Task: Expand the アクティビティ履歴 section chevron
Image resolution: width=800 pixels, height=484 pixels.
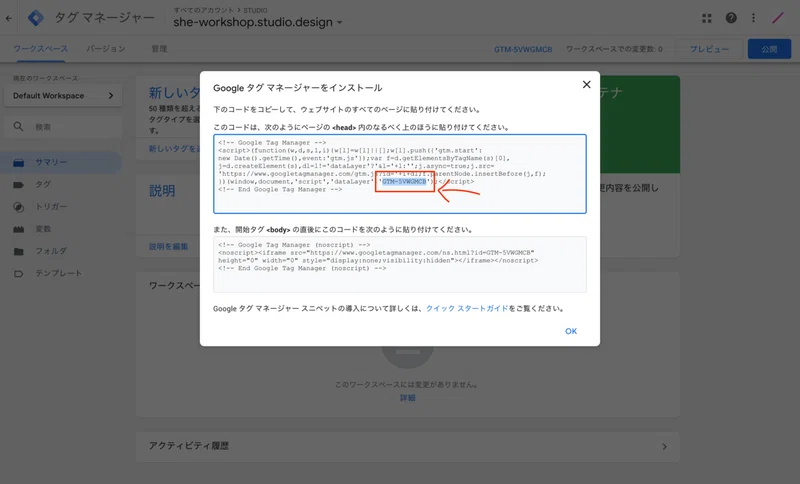Action: click(x=664, y=447)
